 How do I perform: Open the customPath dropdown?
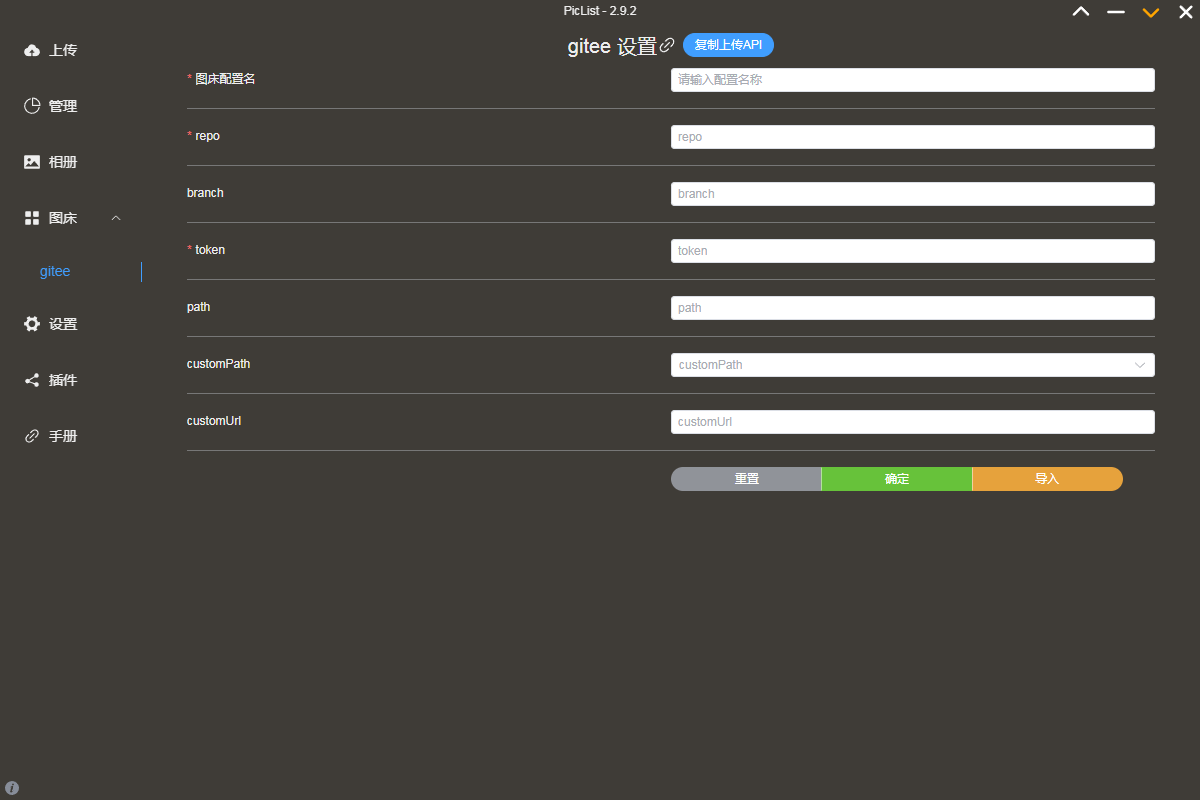pyautogui.click(x=912, y=365)
